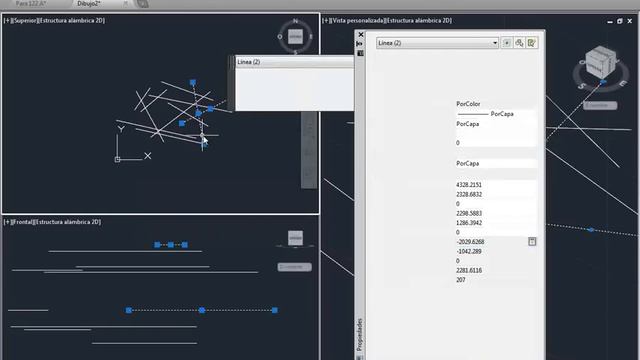Open coordinate system dropdown under Frontal ViewCube
Image resolution: width=640 pixels, height=360 pixels.
pyautogui.click(x=294, y=267)
